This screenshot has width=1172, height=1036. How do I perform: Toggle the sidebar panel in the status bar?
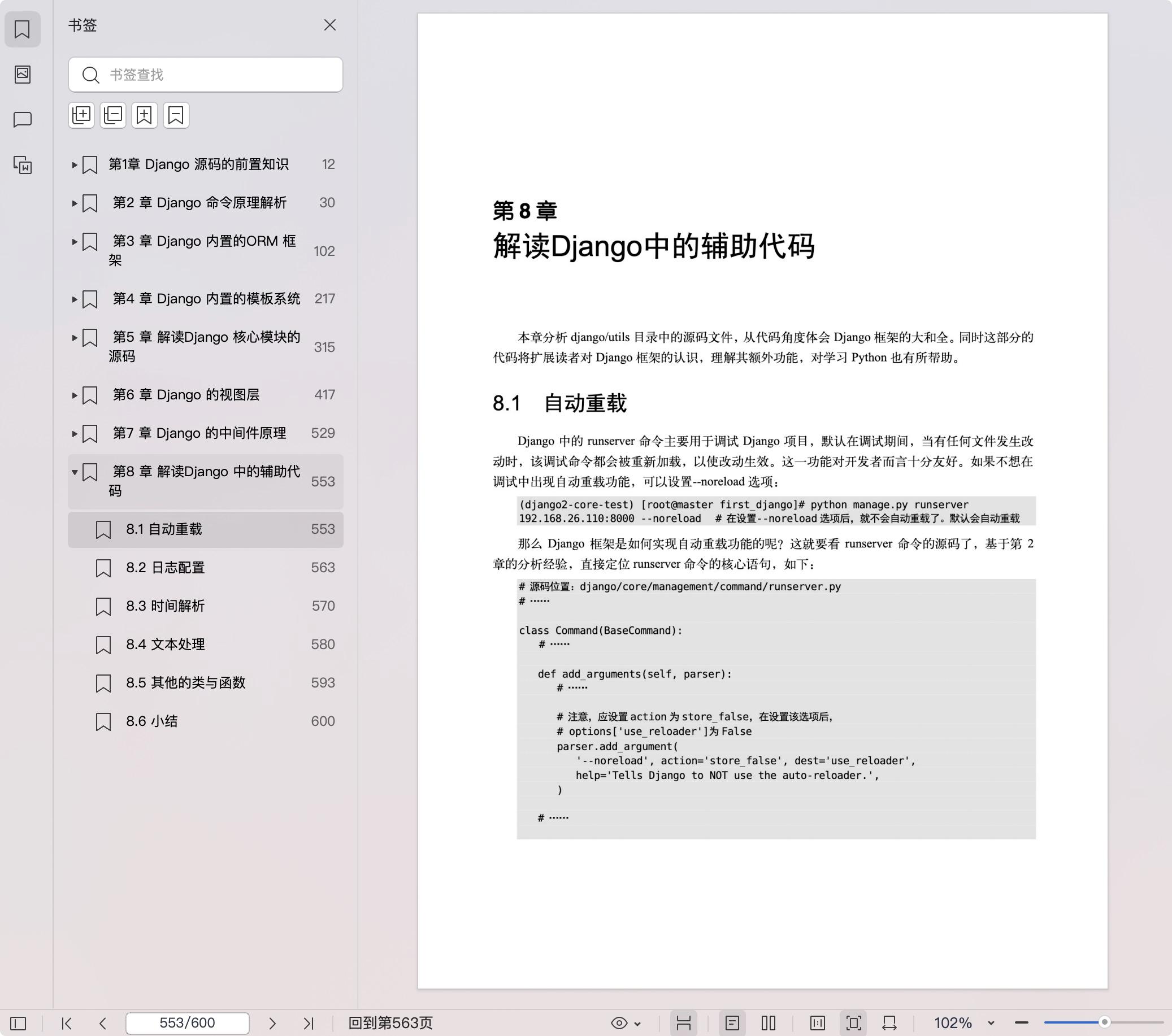18,1023
